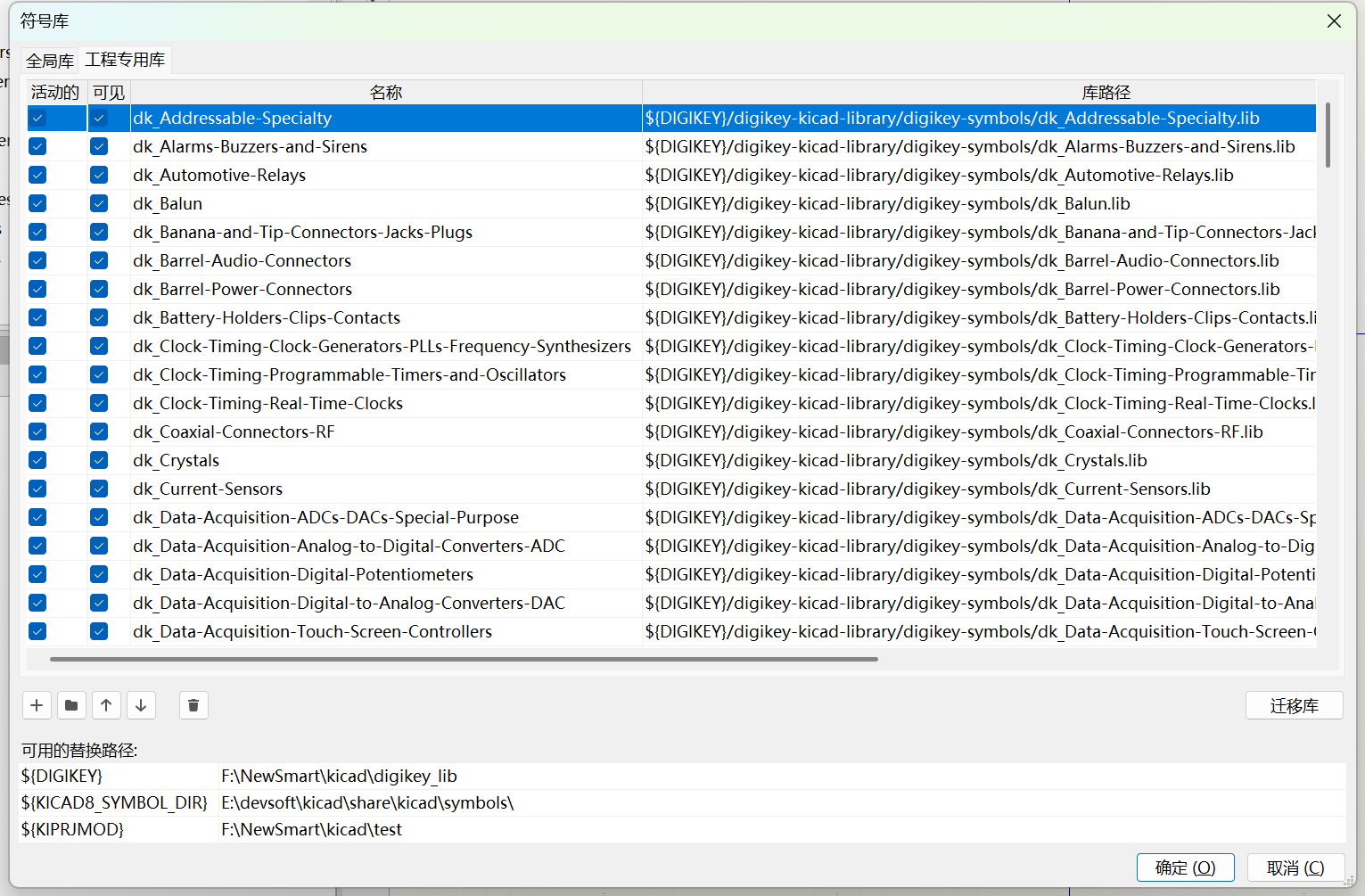This screenshot has height=896, width=1365.
Task: Select the dk_Balun name cell
Action: [386, 203]
